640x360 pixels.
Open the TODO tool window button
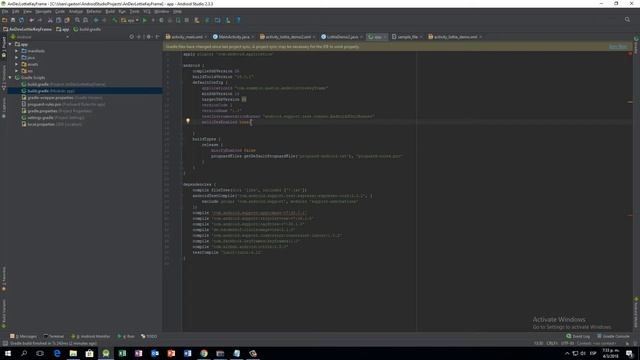pyautogui.click(x=149, y=336)
